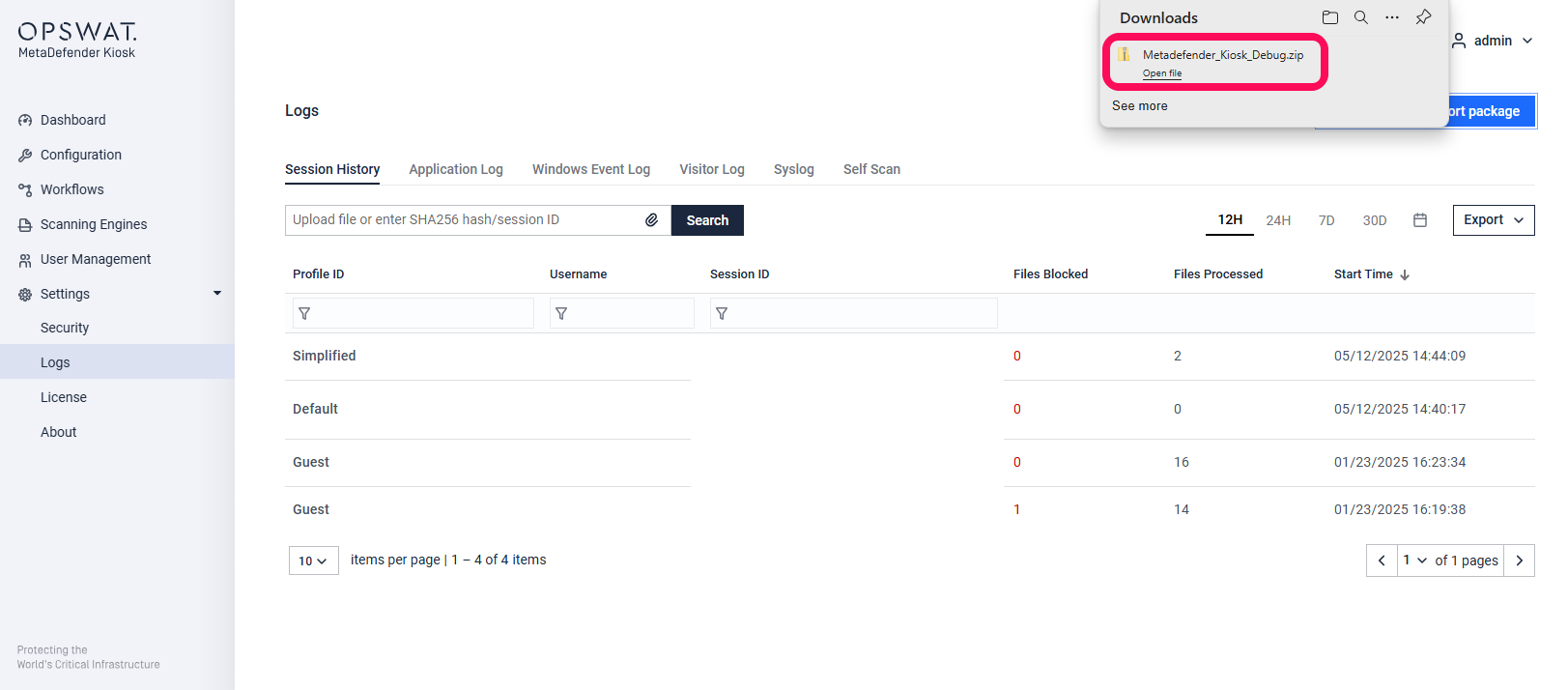Click the Session ID filter icon
Screen dimensions: 1568x690
[x=722, y=313]
